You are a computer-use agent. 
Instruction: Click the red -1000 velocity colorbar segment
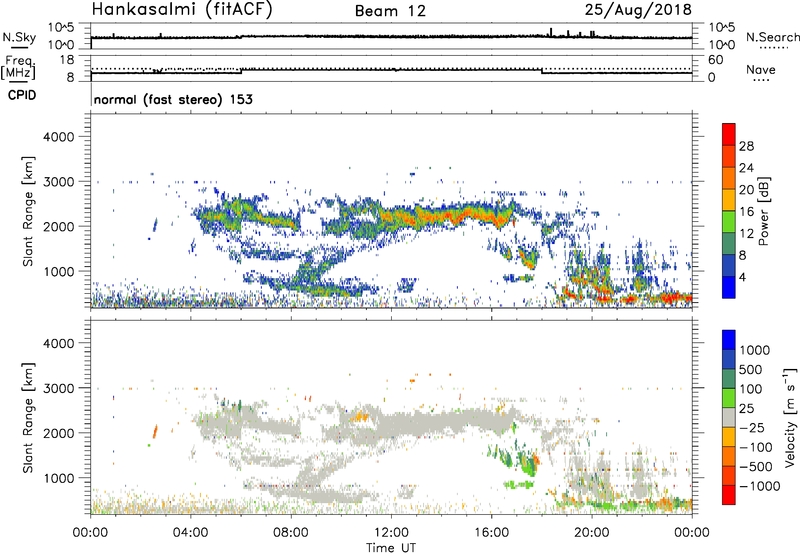tap(729, 495)
